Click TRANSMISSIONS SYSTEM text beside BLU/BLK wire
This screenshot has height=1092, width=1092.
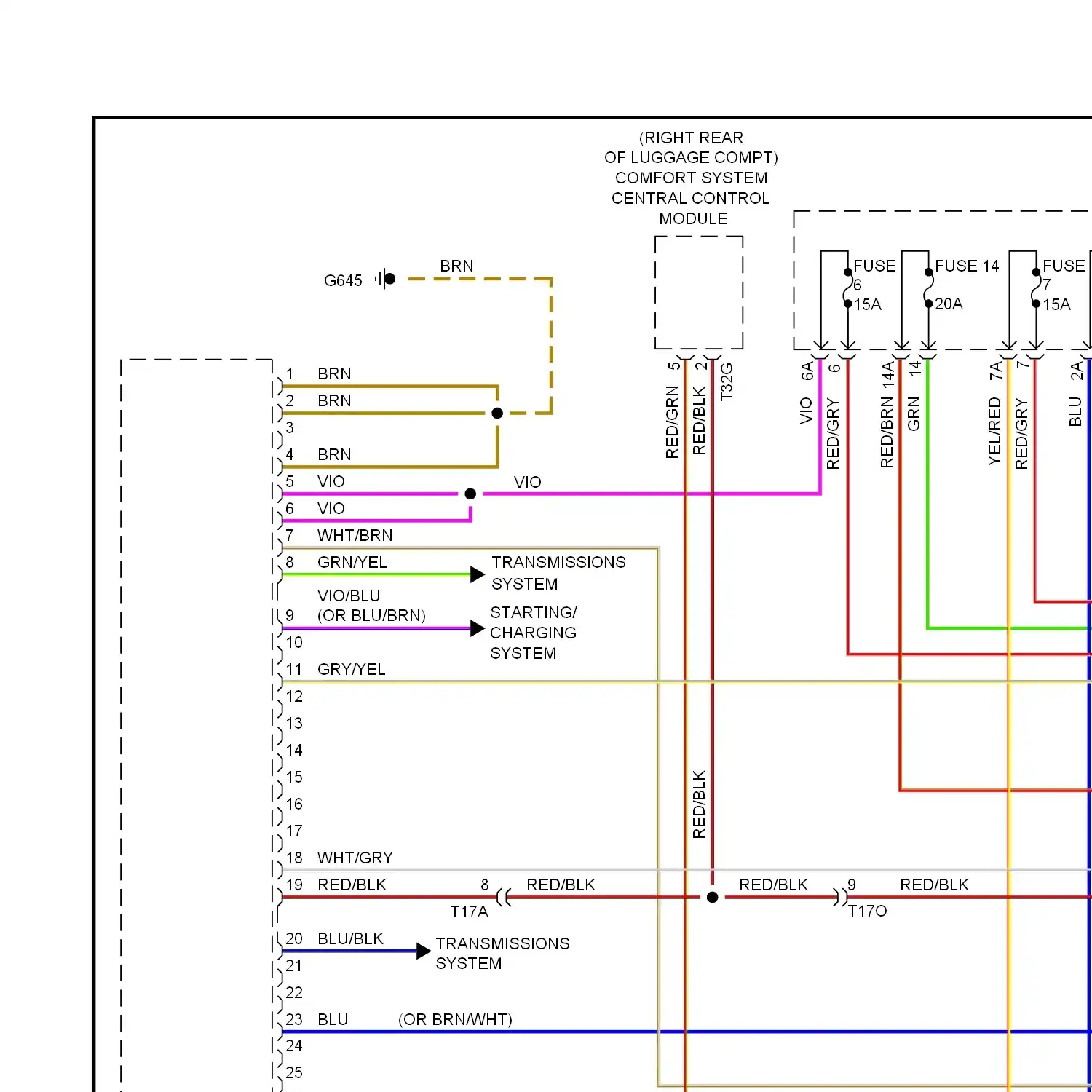(x=502, y=953)
